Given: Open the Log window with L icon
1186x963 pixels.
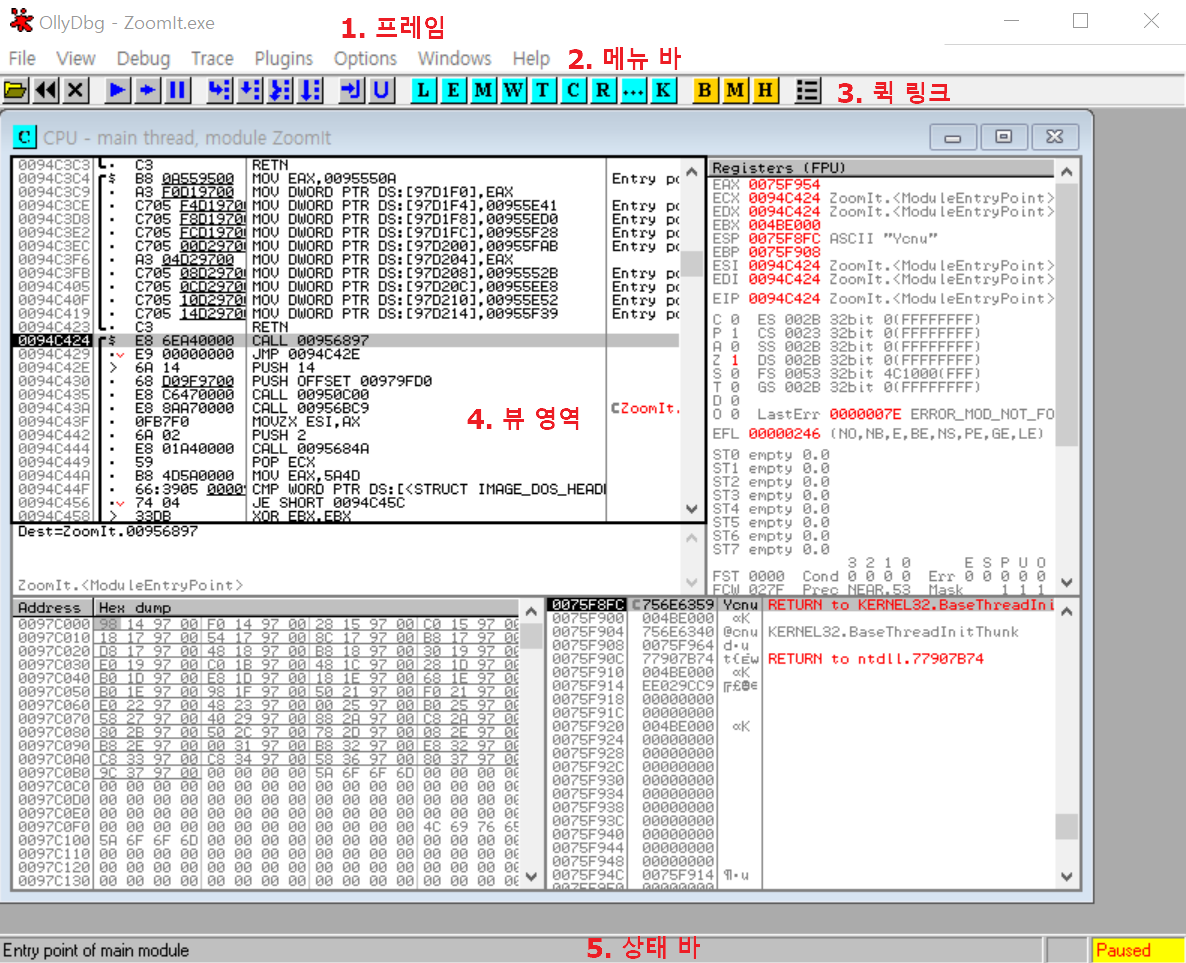Looking at the screenshot, I should (424, 90).
